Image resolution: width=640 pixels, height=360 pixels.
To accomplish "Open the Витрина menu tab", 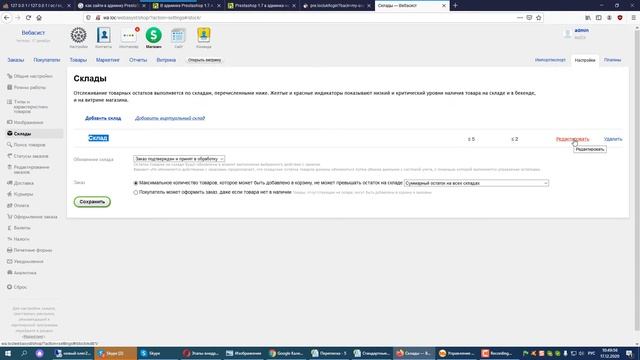I will pyautogui.click(x=166, y=60).
